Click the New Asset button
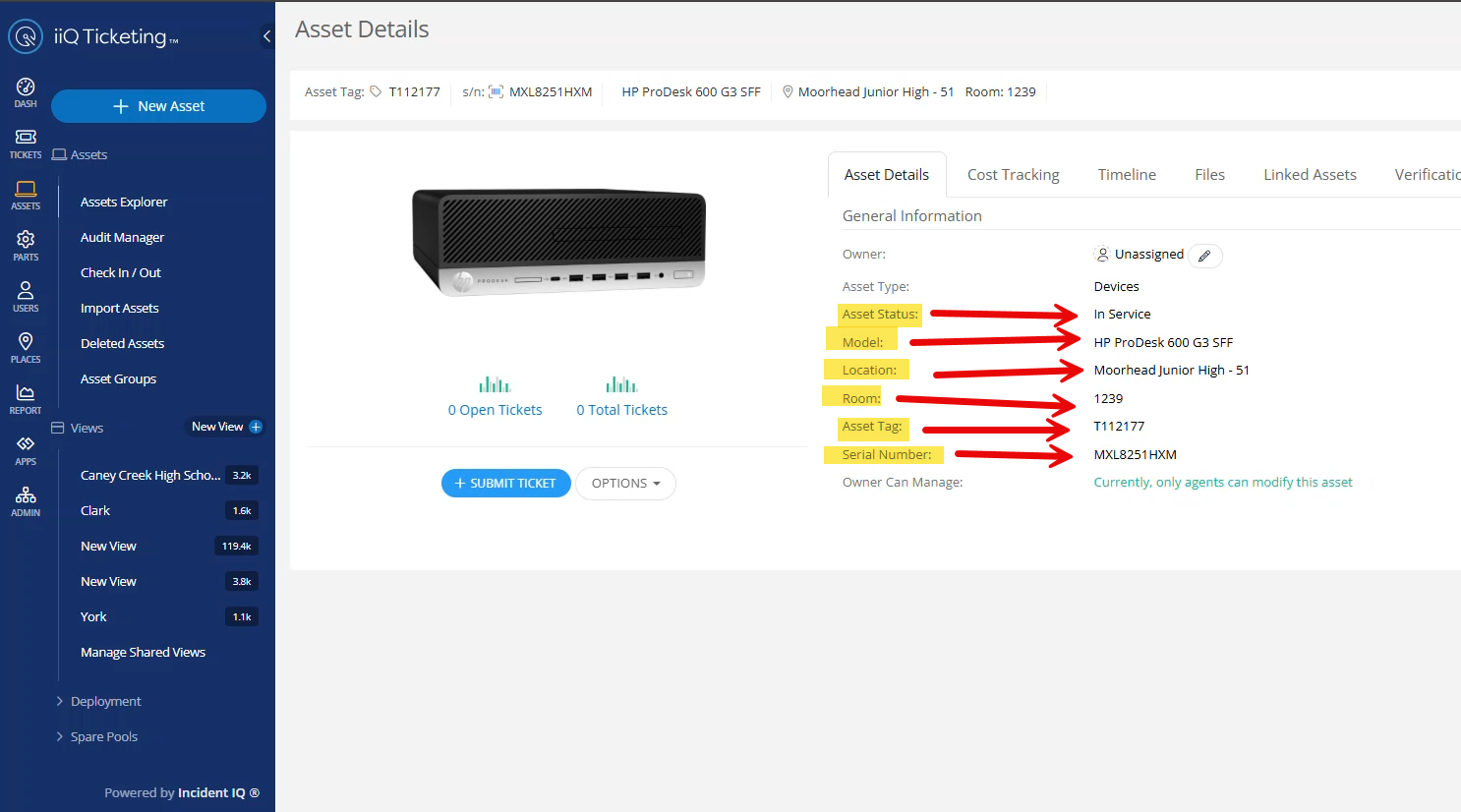This screenshot has width=1461, height=812. (157, 105)
